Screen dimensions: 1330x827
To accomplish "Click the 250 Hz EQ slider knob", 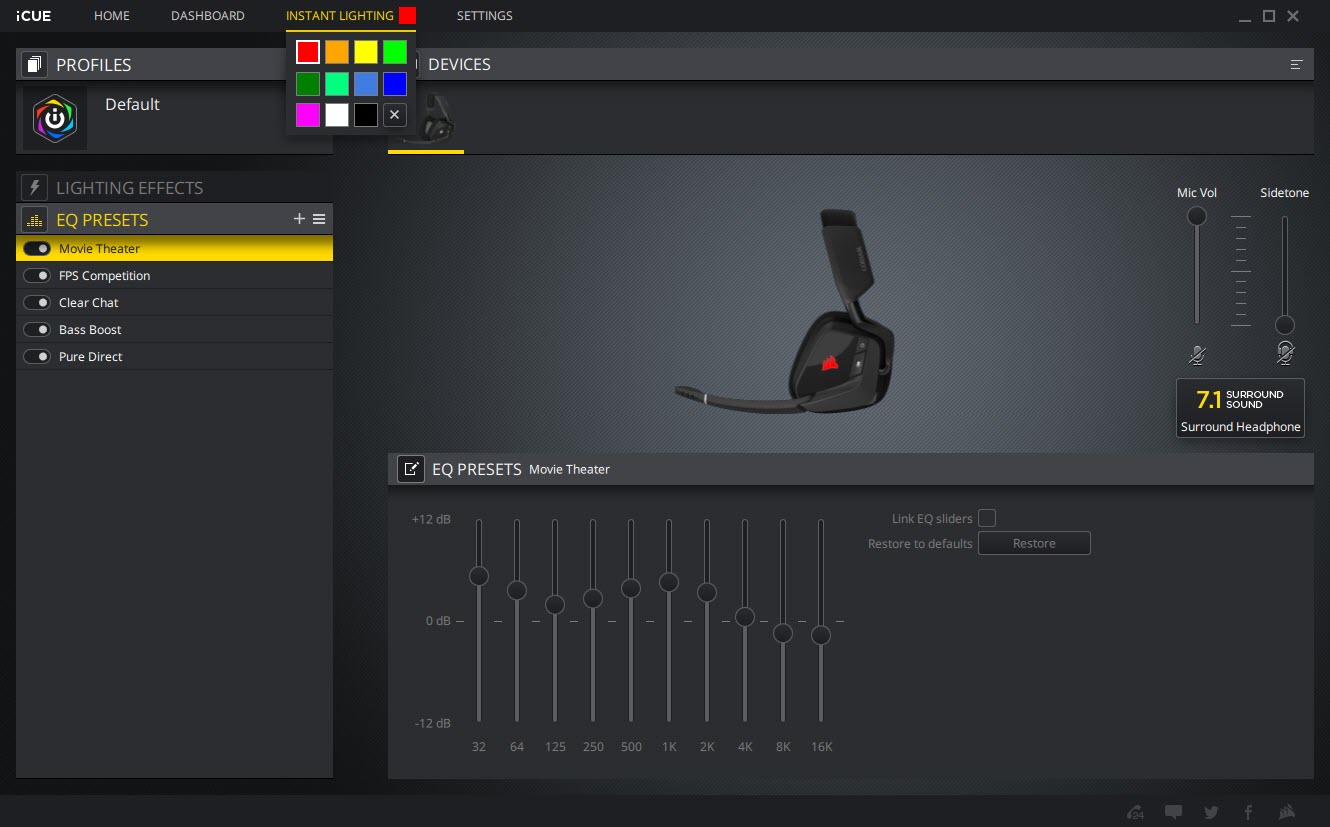I will 593,598.
